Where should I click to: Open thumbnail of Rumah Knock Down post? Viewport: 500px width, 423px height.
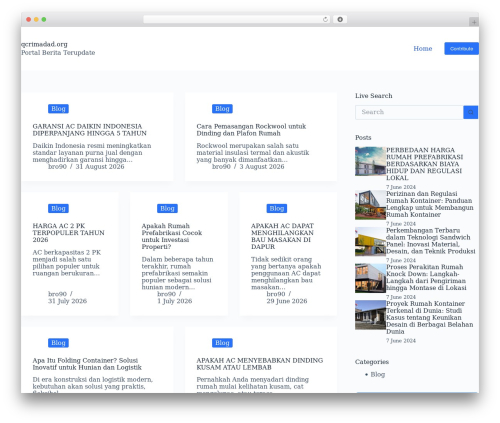click(370, 278)
